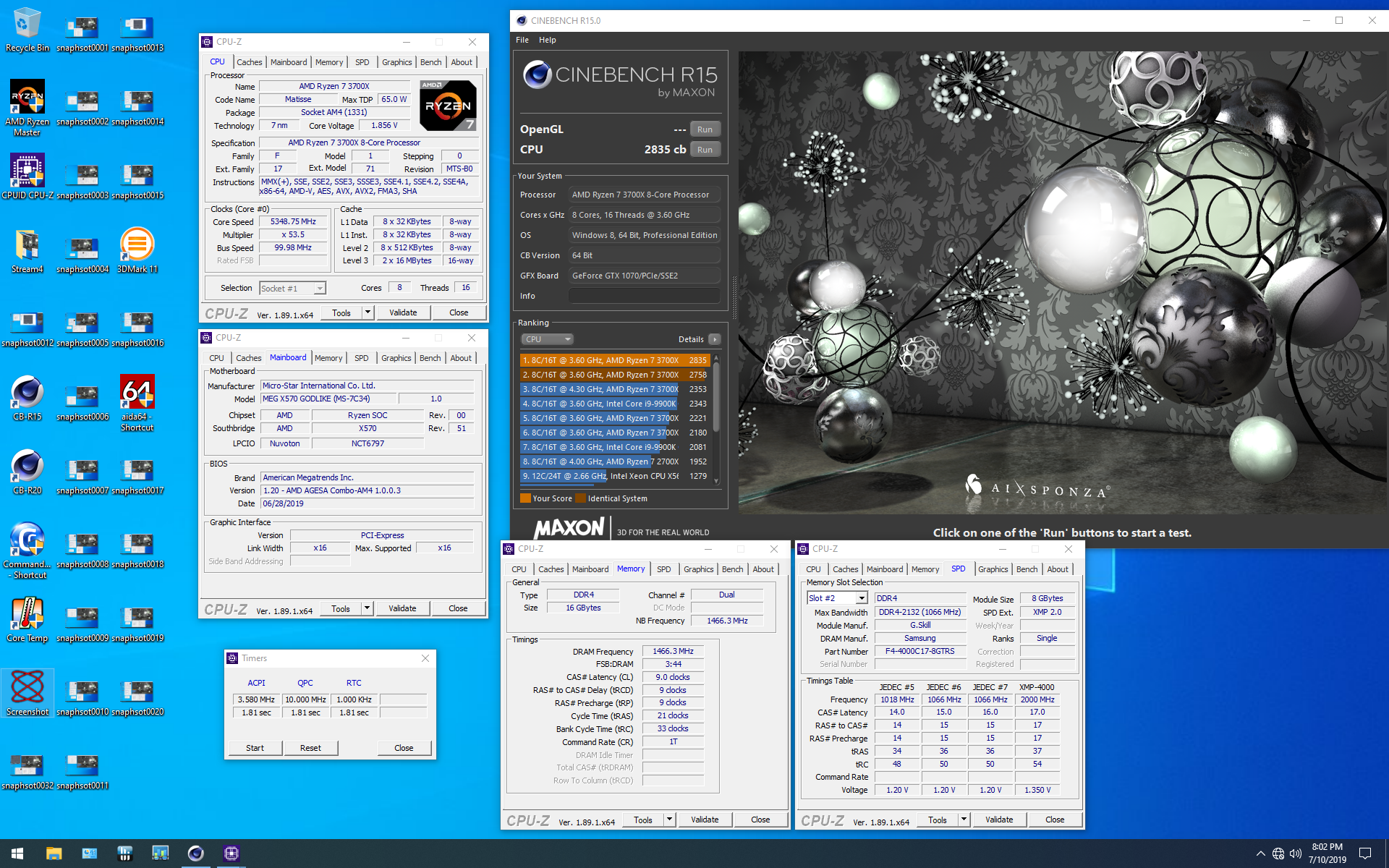Open the CB-R15 desktop shortcut
This screenshot has width=1389, height=868.
point(27,398)
